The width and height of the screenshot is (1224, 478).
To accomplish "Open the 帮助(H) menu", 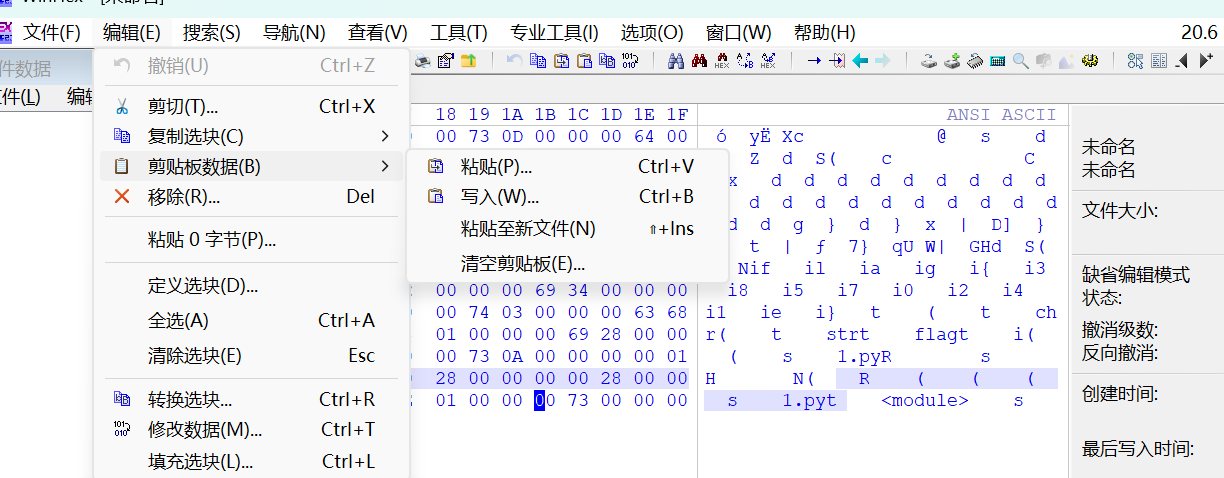I will coord(824,32).
